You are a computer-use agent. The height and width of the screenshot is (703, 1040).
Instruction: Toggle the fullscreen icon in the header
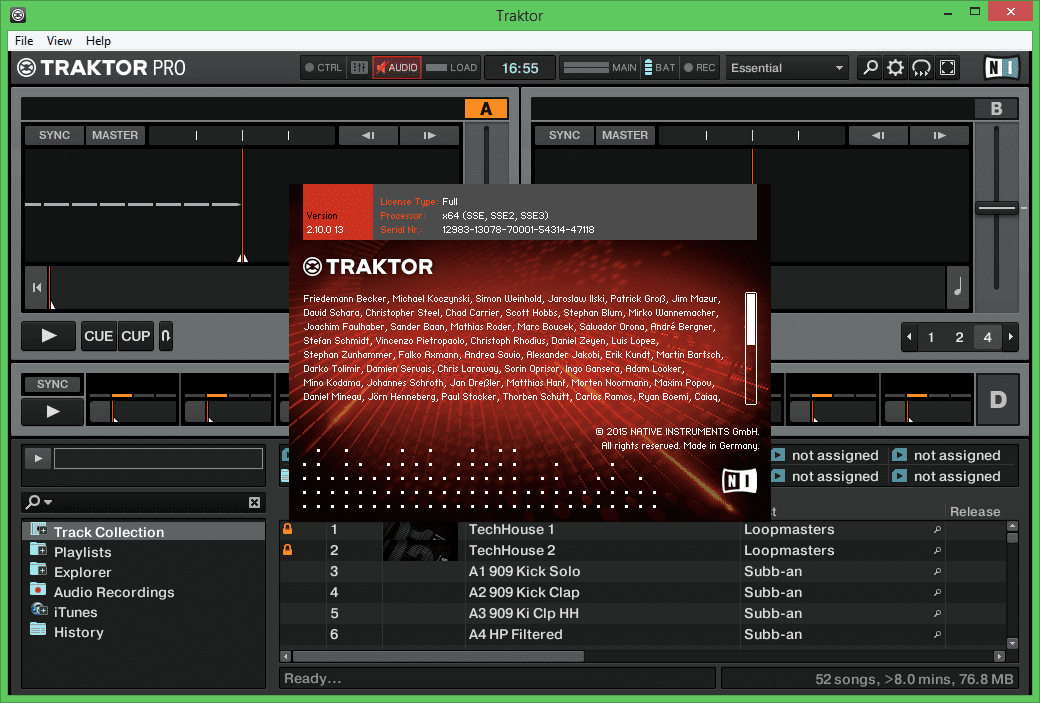coord(948,68)
